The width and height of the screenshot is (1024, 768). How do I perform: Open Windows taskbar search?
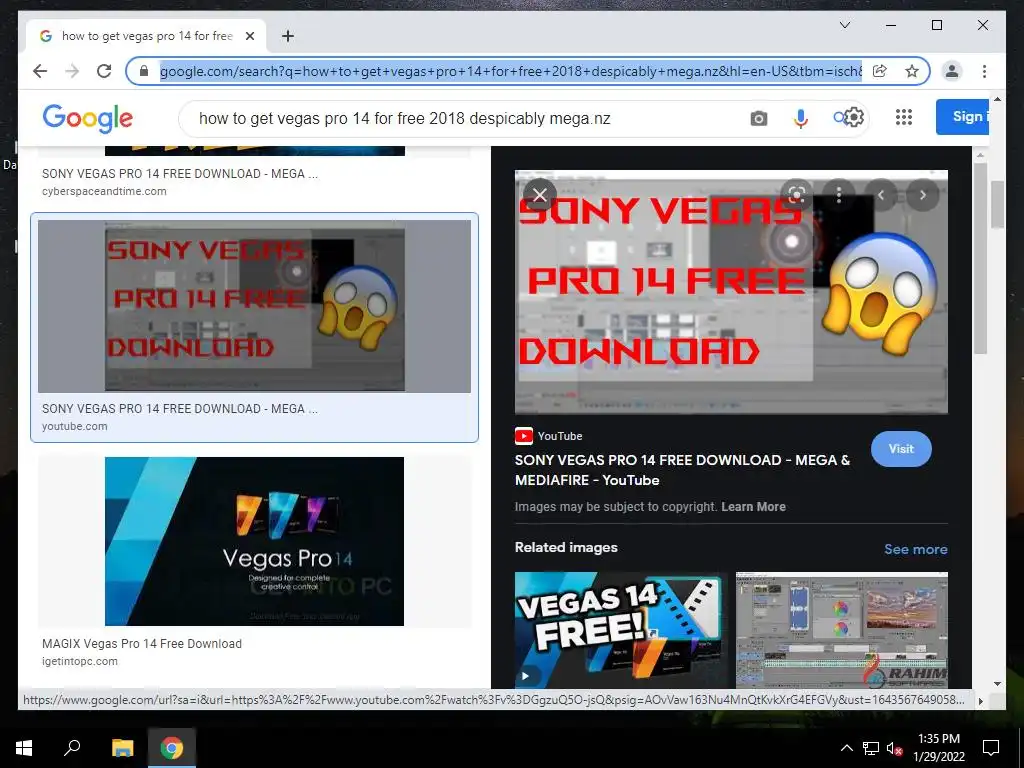(x=72, y=748)
